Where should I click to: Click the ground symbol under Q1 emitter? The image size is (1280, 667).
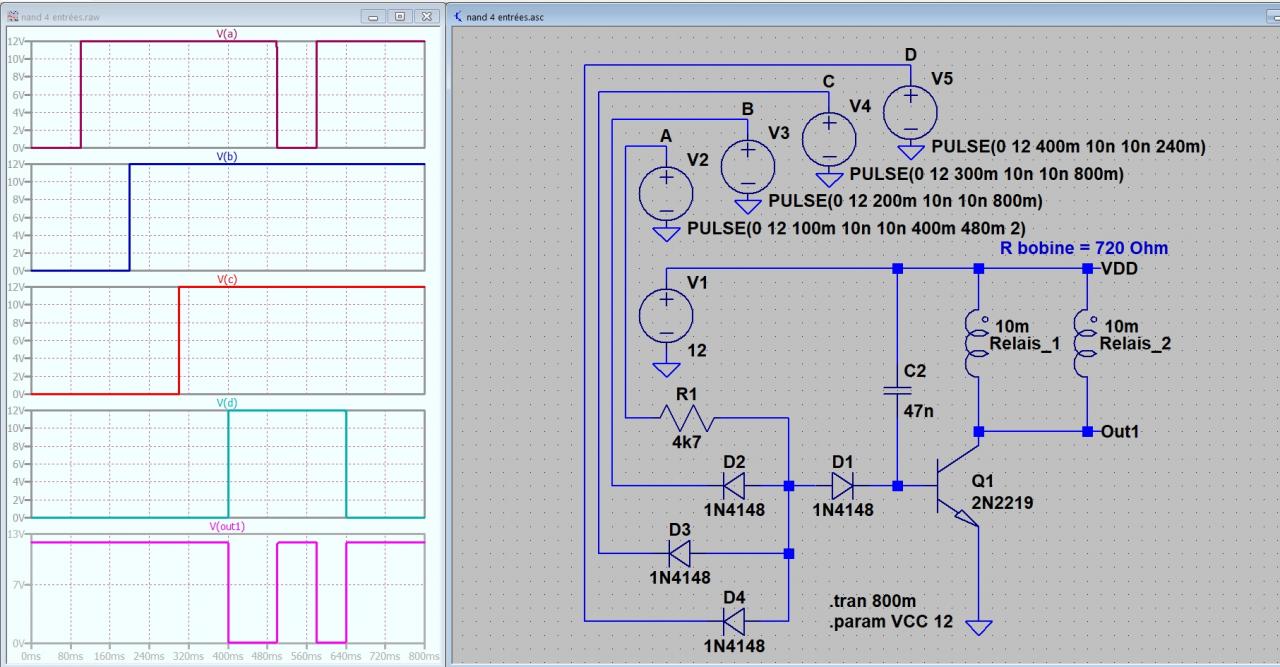(979, 626)
